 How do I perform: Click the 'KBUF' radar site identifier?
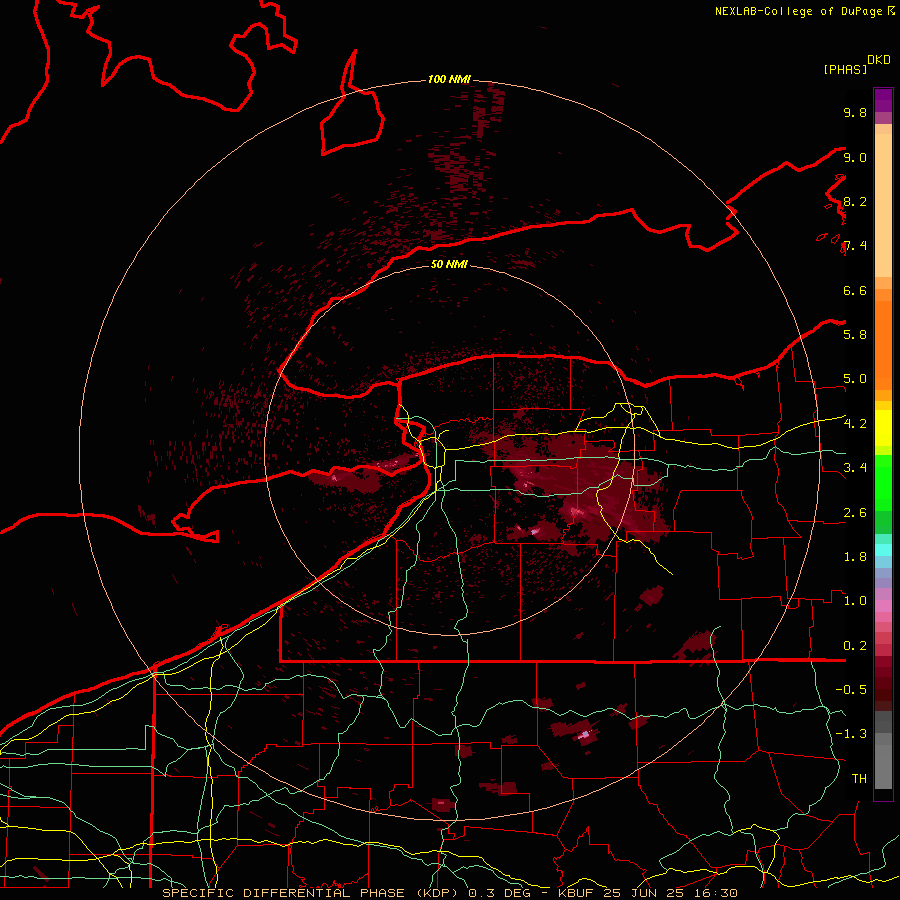[x=575, y=893]
